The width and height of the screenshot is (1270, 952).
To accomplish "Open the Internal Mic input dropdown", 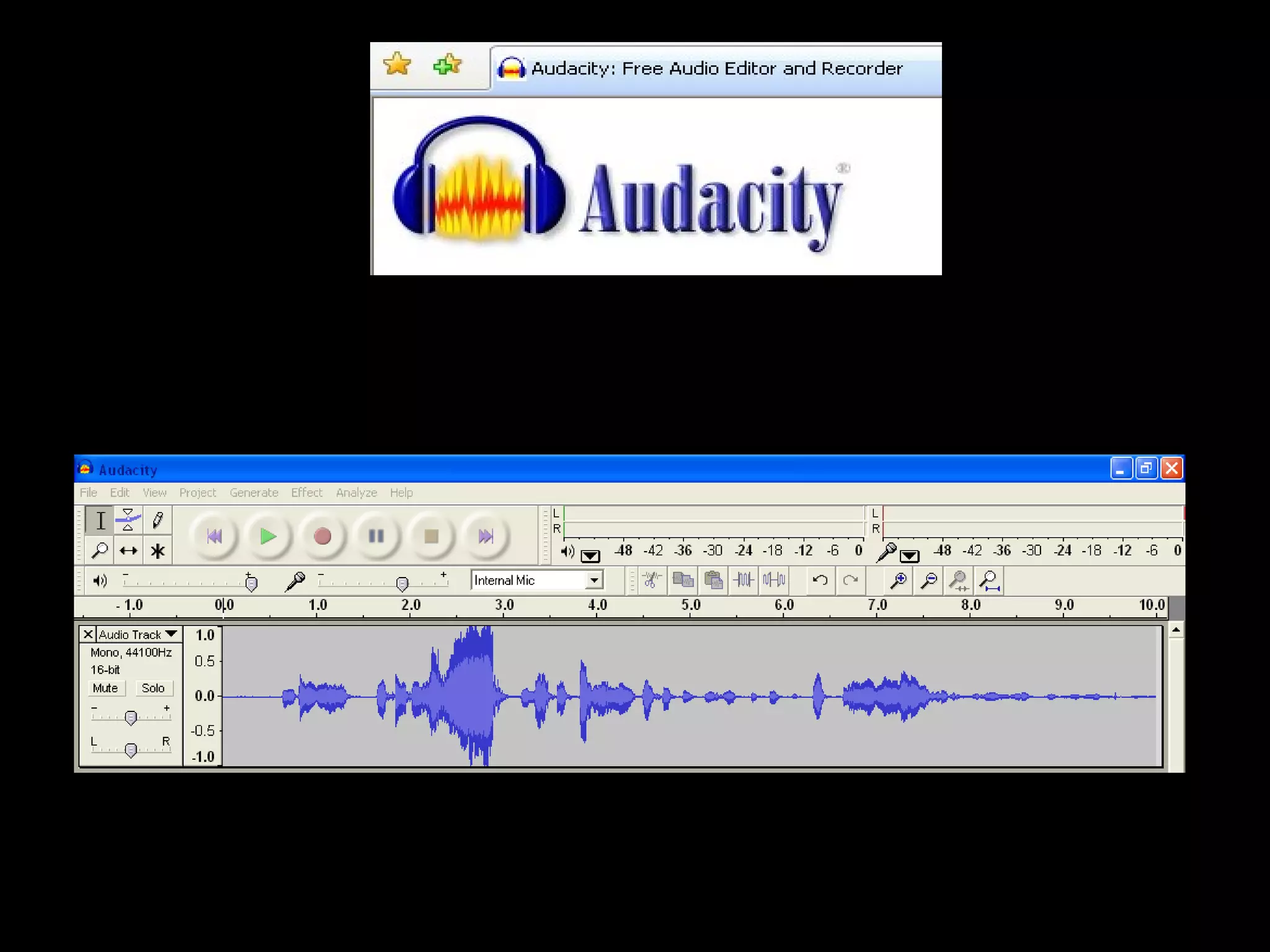I will pos(594,580).
